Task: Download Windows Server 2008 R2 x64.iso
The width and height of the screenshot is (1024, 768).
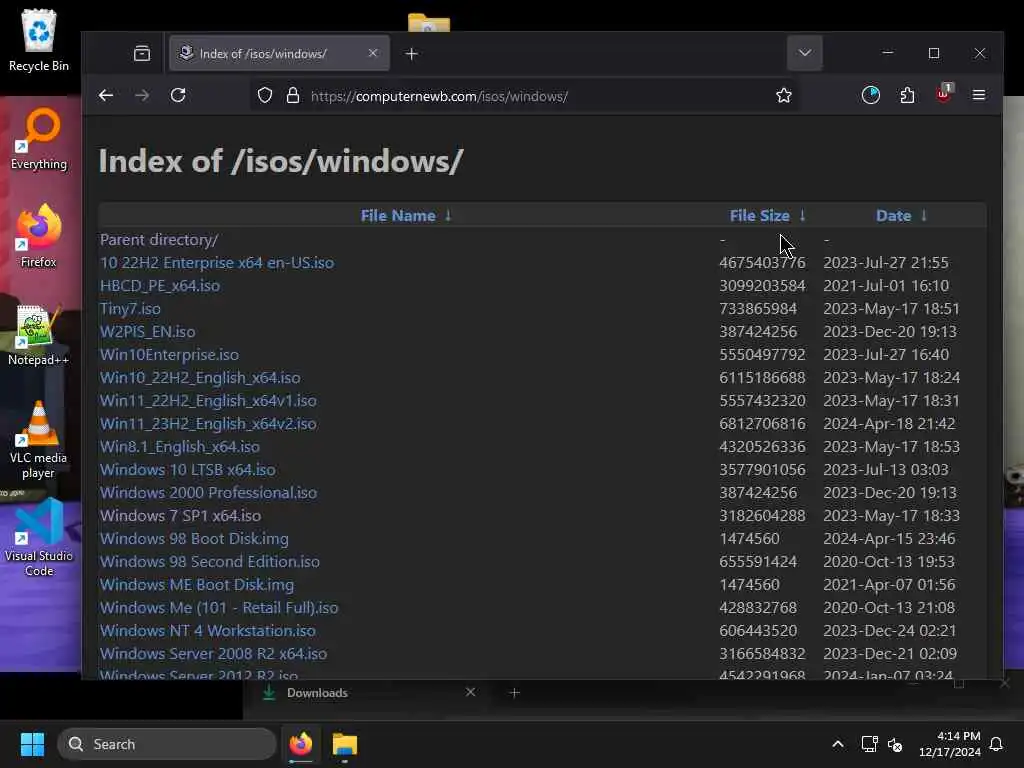Action: [x=214, y=653]
